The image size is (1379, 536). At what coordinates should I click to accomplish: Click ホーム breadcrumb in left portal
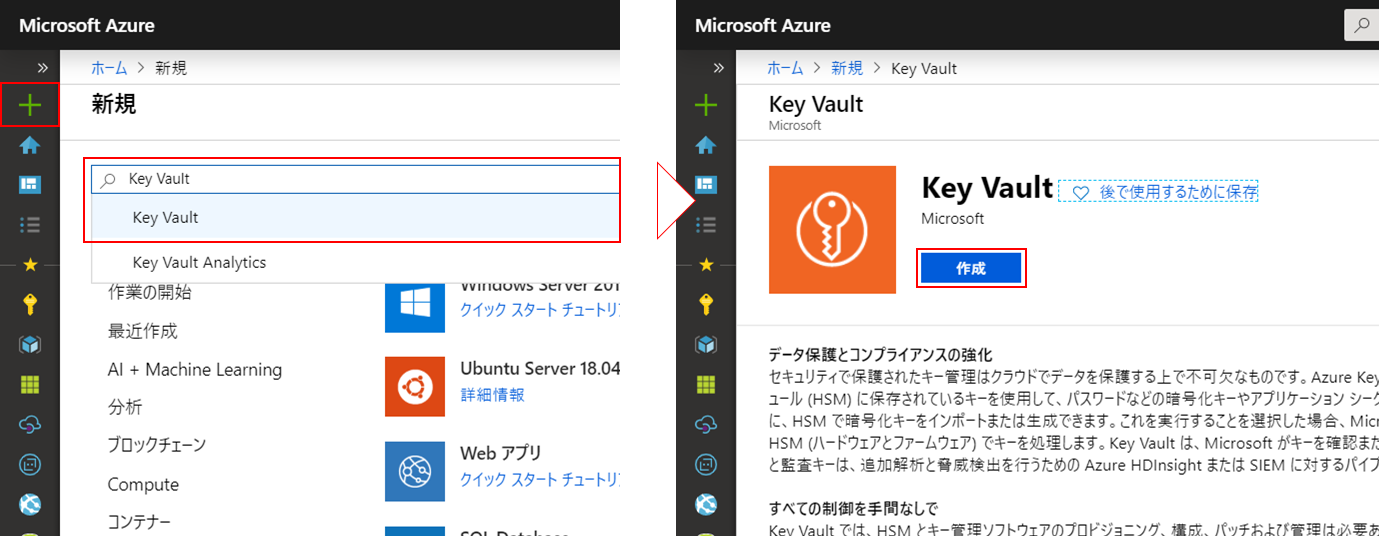[x=109, y=68]
